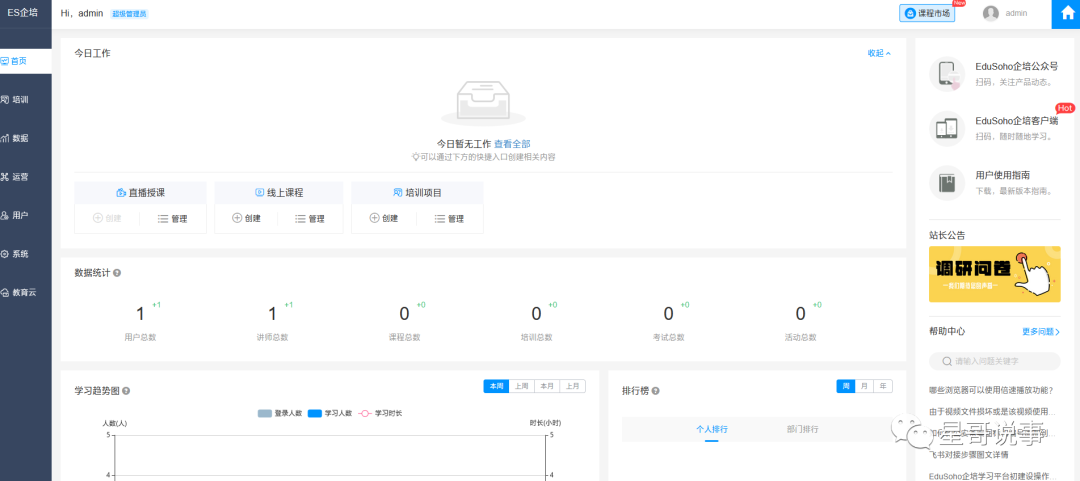Click the admin avatar icon
1080x481 pixels.
(990, 13)
